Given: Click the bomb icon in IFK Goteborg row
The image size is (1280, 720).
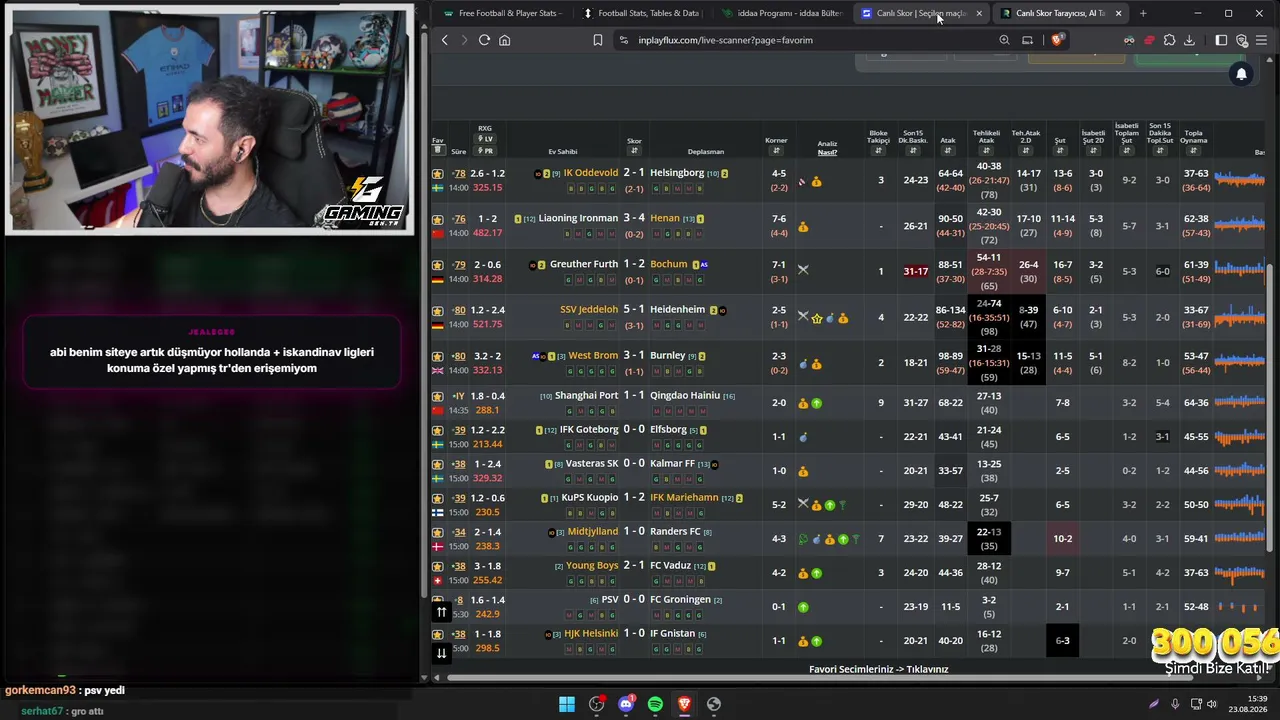Looking at the screenshot, I should 804,437.
